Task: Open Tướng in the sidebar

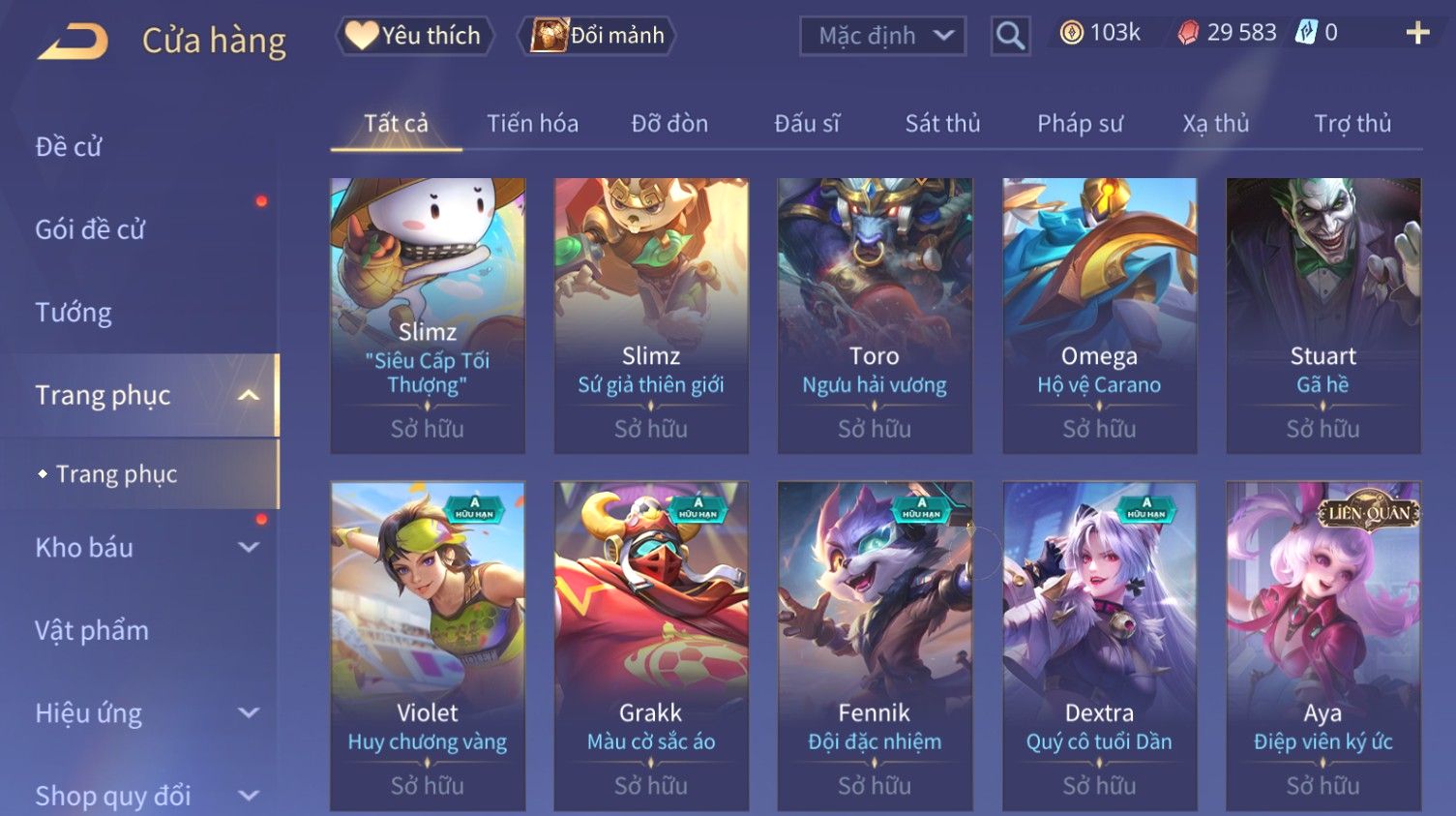Action: click(74, 313)
